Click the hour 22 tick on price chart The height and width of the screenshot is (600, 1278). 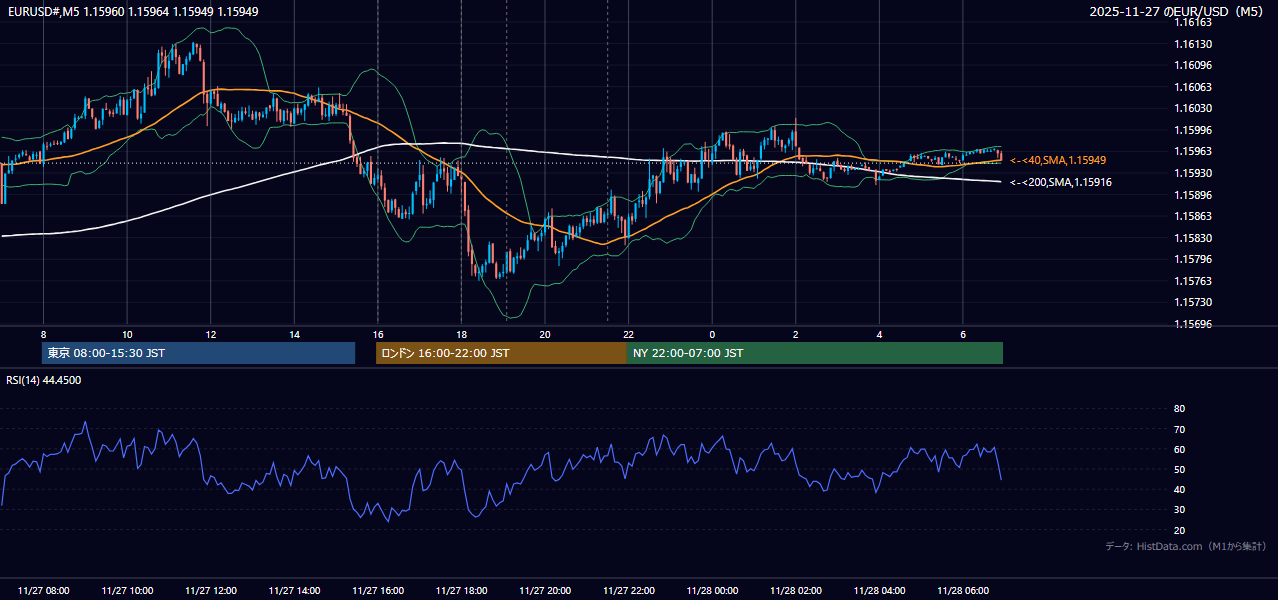click(628, 334)
